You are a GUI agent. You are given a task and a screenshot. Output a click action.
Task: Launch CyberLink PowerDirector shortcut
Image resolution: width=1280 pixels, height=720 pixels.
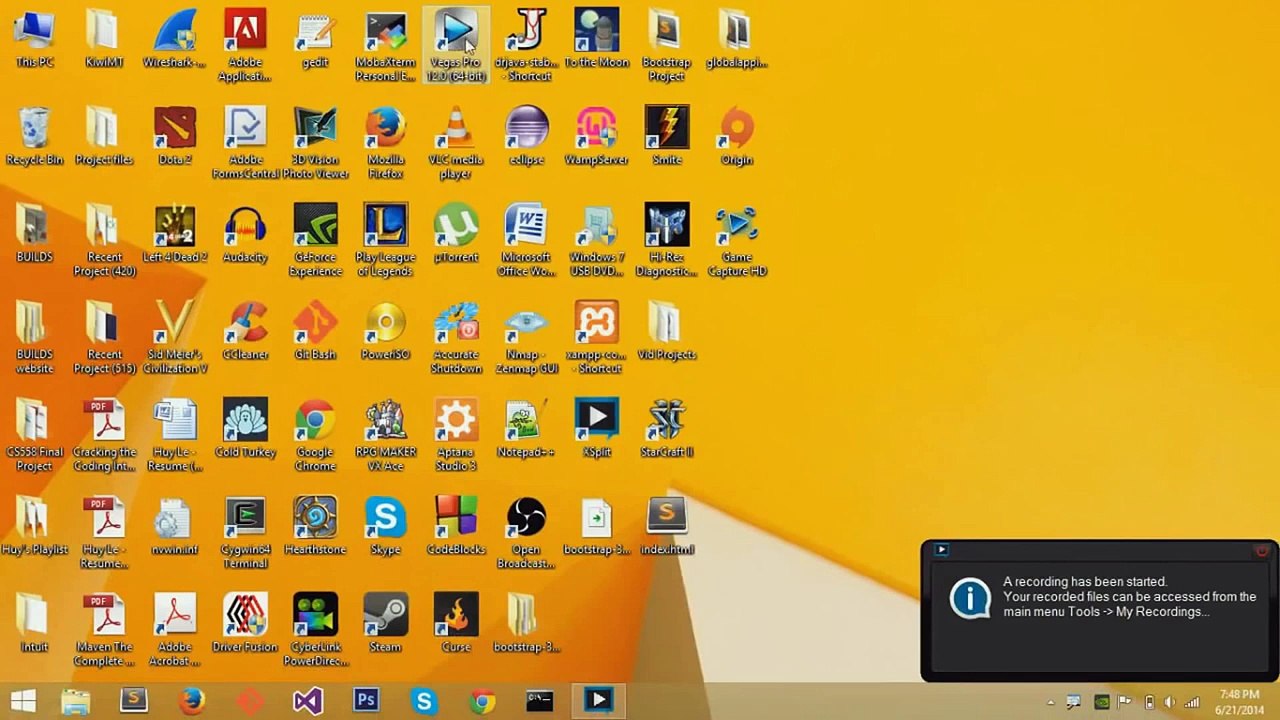coord(315,628)
